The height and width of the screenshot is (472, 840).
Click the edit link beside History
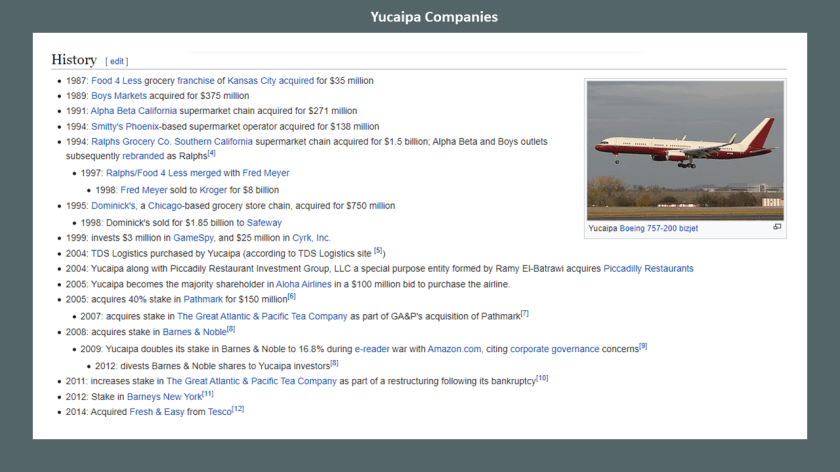coord(118,61)
